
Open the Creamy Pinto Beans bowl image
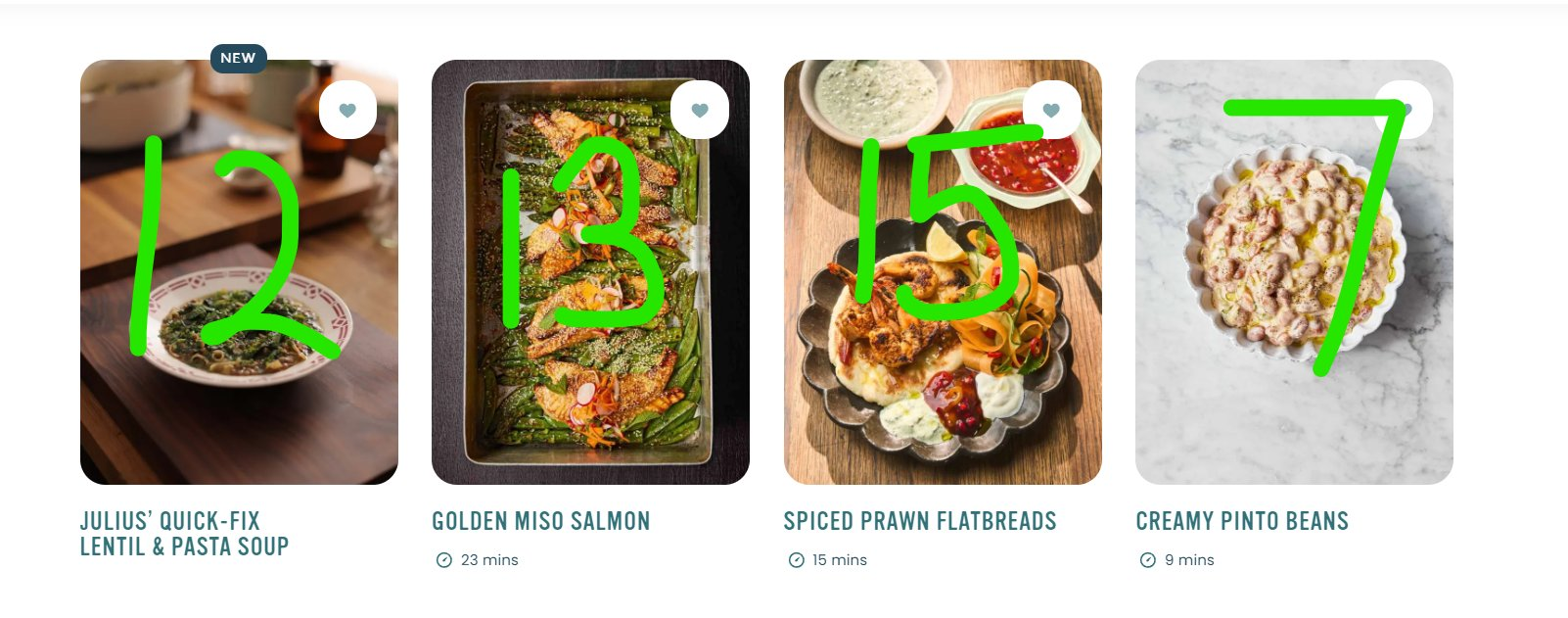pyautogui.click(x=1294, y=272)
